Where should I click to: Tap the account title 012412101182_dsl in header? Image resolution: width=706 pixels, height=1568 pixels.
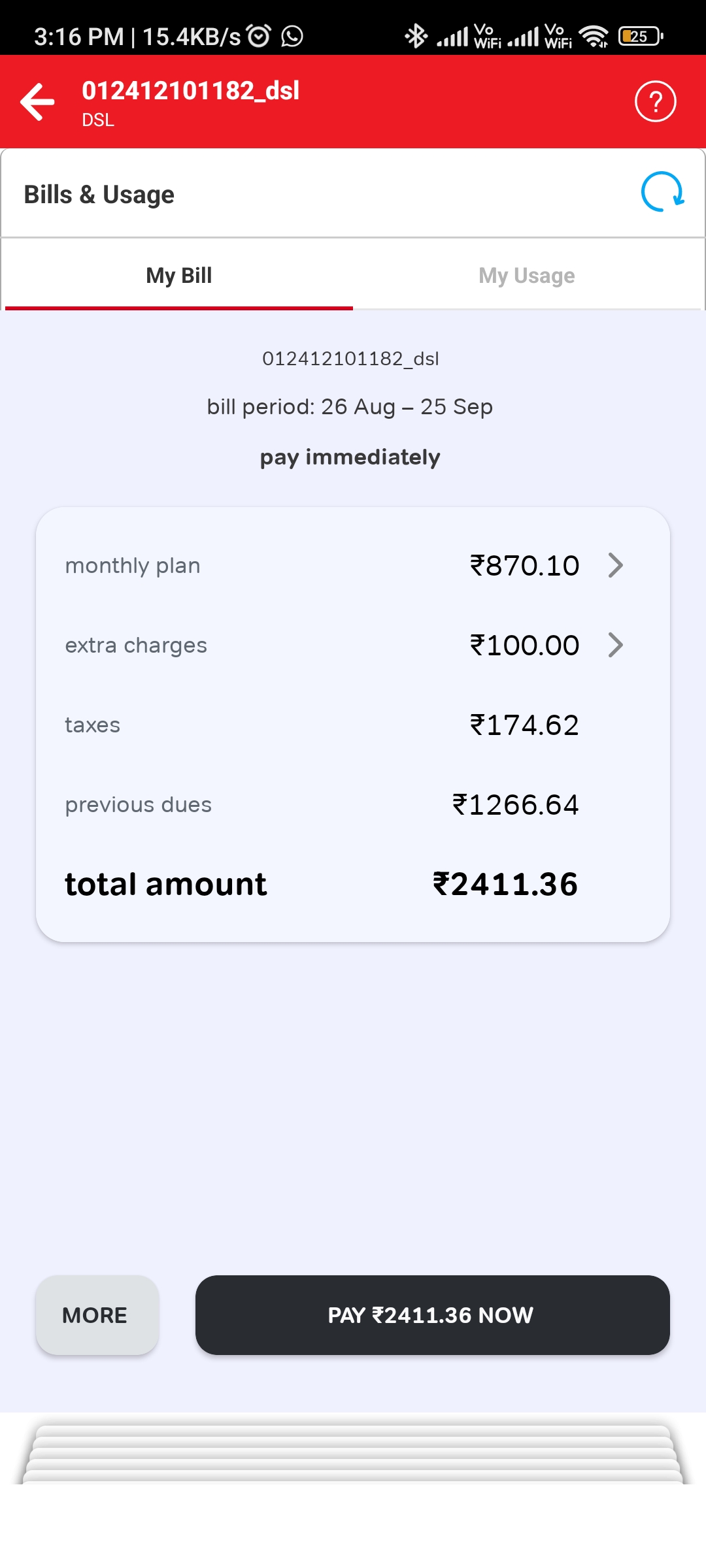[x=190, y=91]
